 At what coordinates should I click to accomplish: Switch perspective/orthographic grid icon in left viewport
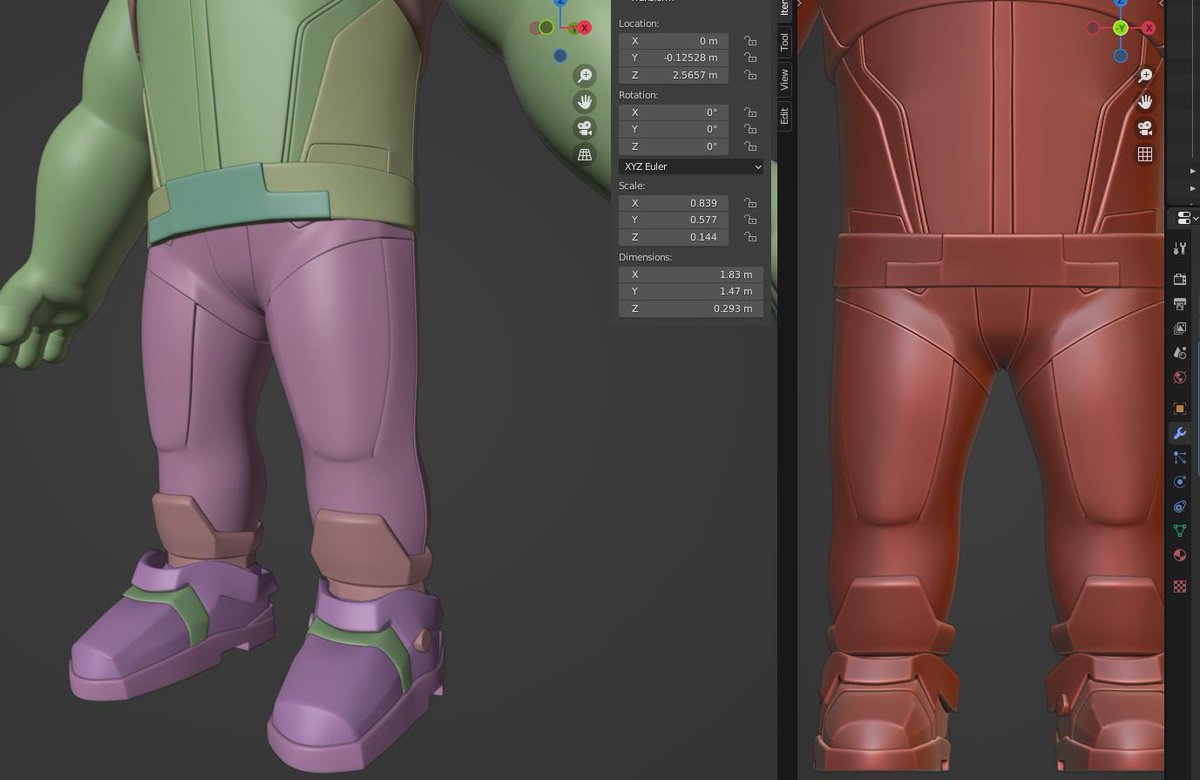click(585, 154)
